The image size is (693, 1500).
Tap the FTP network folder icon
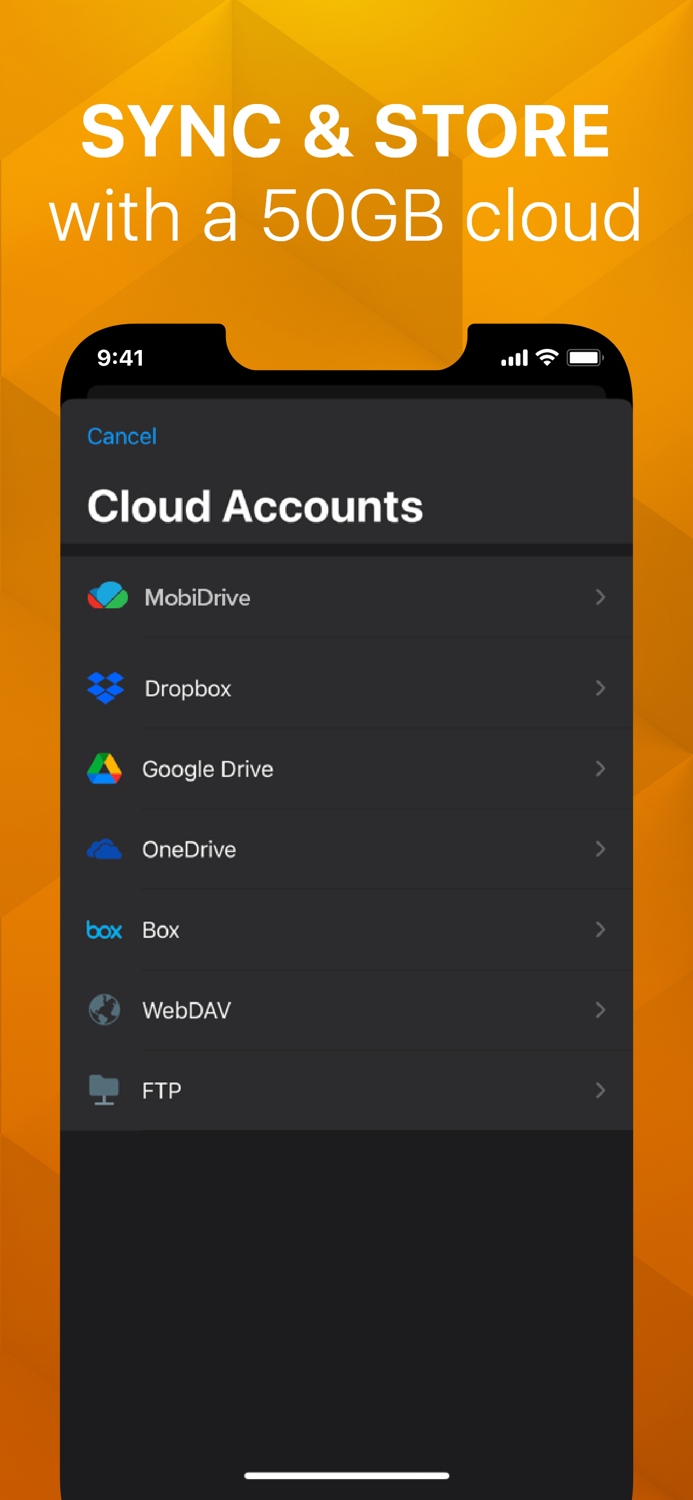104,1090
